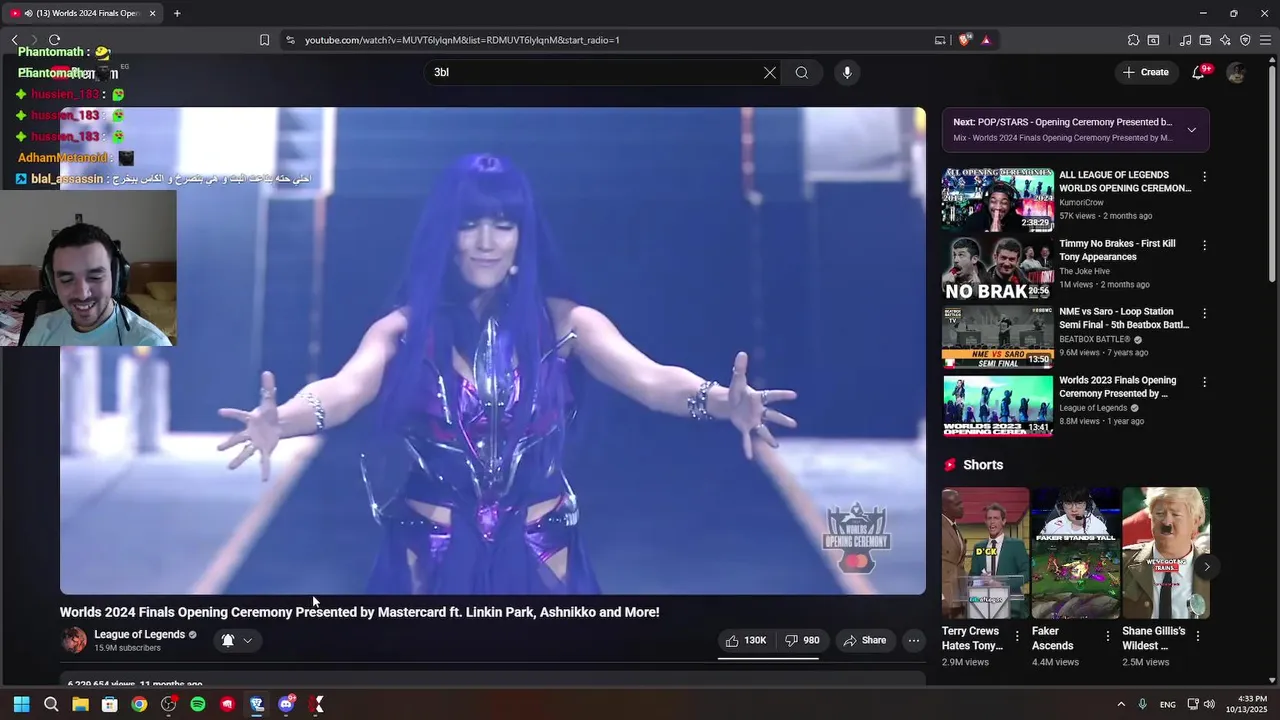Open more actions menu beside Share
This screenshot has height=720, width=1280.
click(x=913, y=640)
